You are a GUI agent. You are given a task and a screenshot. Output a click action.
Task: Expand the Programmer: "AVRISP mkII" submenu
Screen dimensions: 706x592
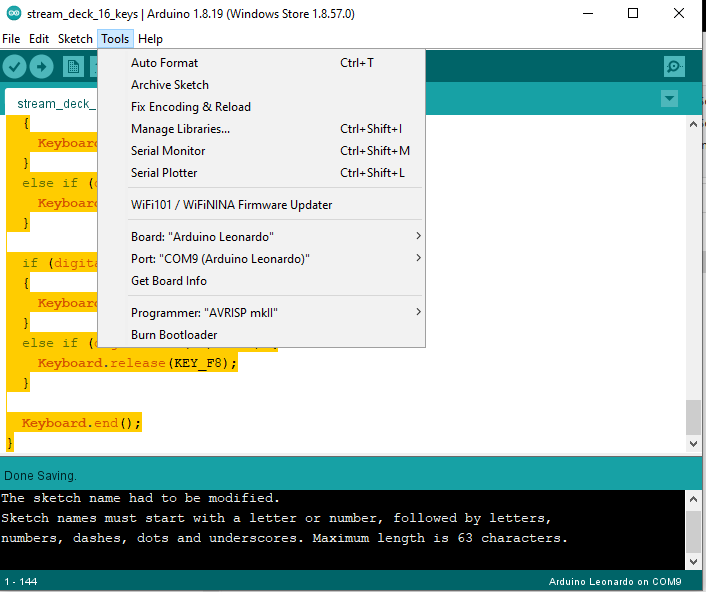pyautogui.click(x=275, y=312)
